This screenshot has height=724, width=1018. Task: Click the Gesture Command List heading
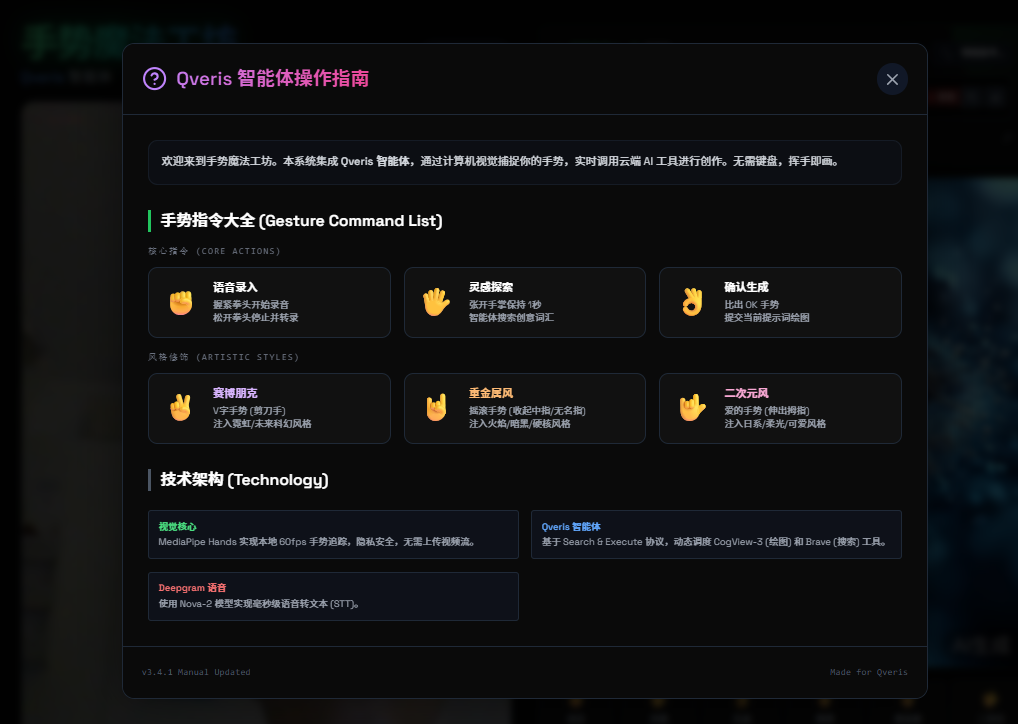click(301, 221)
